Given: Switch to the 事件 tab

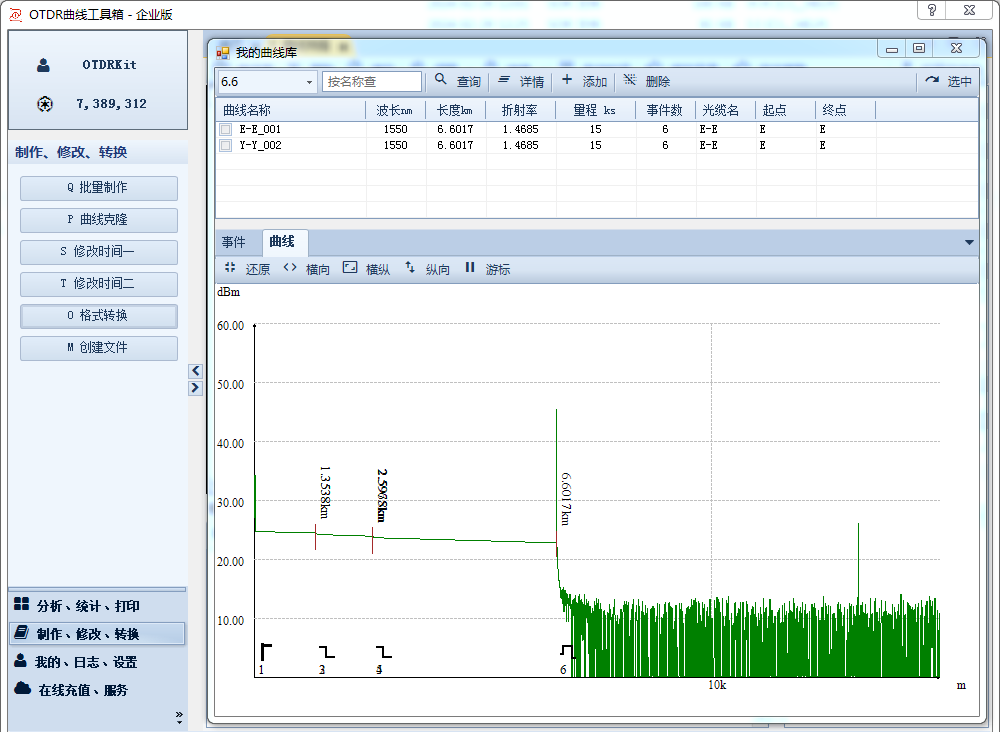Looking at the screenshot, I should click(234, 242).
